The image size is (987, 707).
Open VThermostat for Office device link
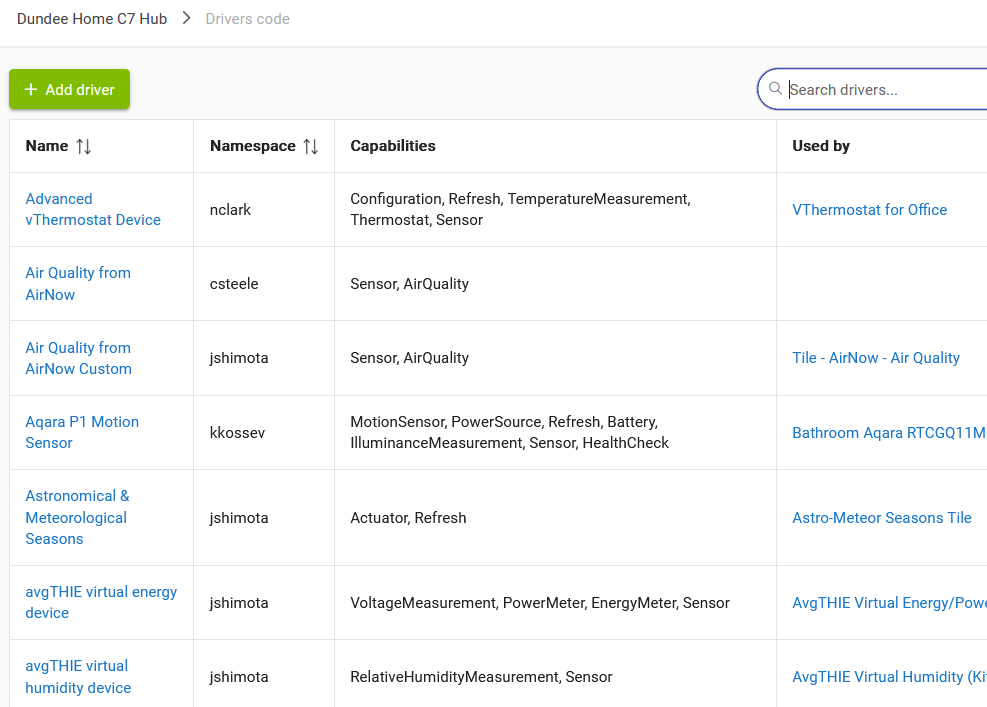point(869,210)
